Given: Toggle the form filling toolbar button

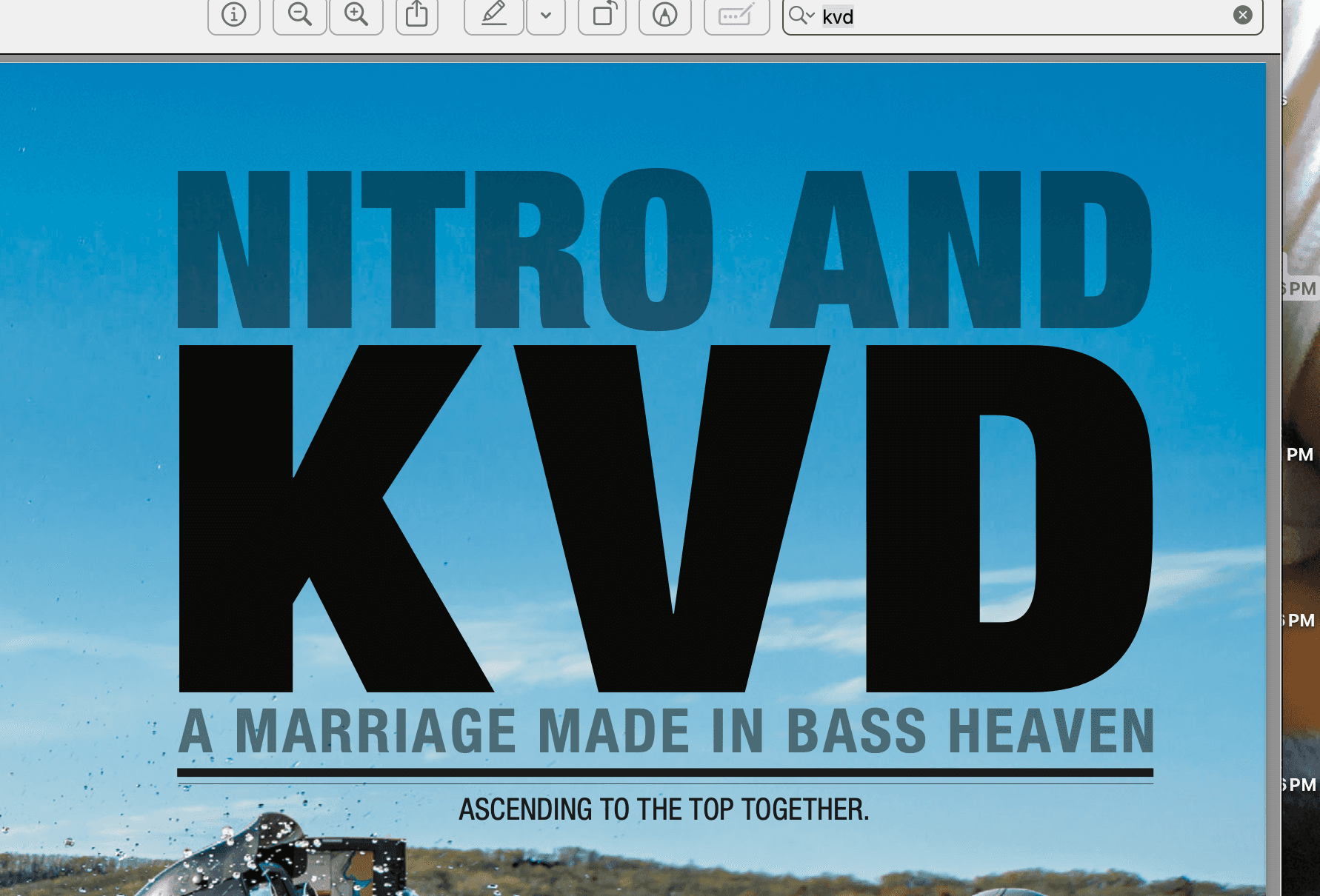Looking at the screenshot, I should 736,16.
